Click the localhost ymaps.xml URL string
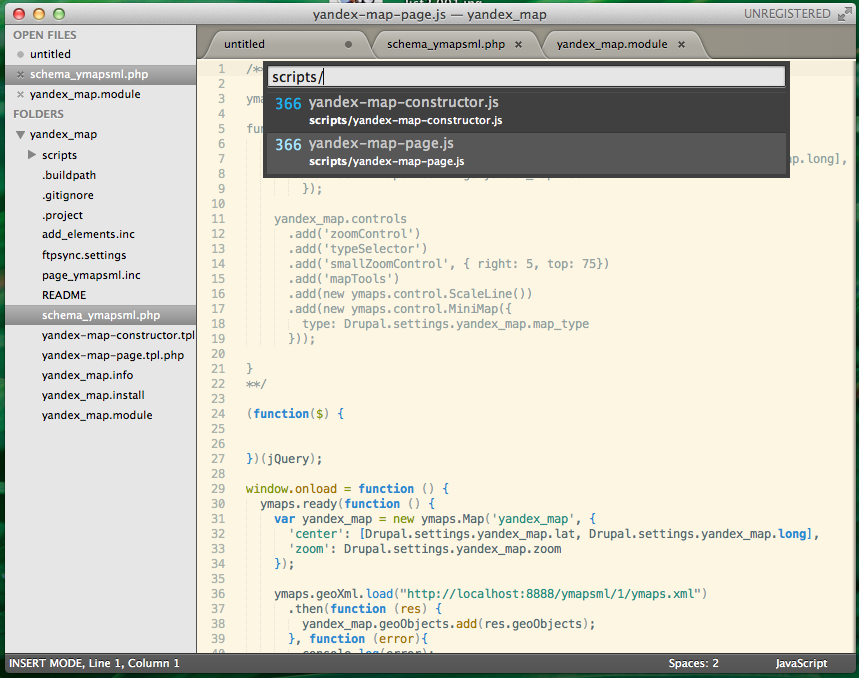The image size is (859, 678). [x=551, y=594]
